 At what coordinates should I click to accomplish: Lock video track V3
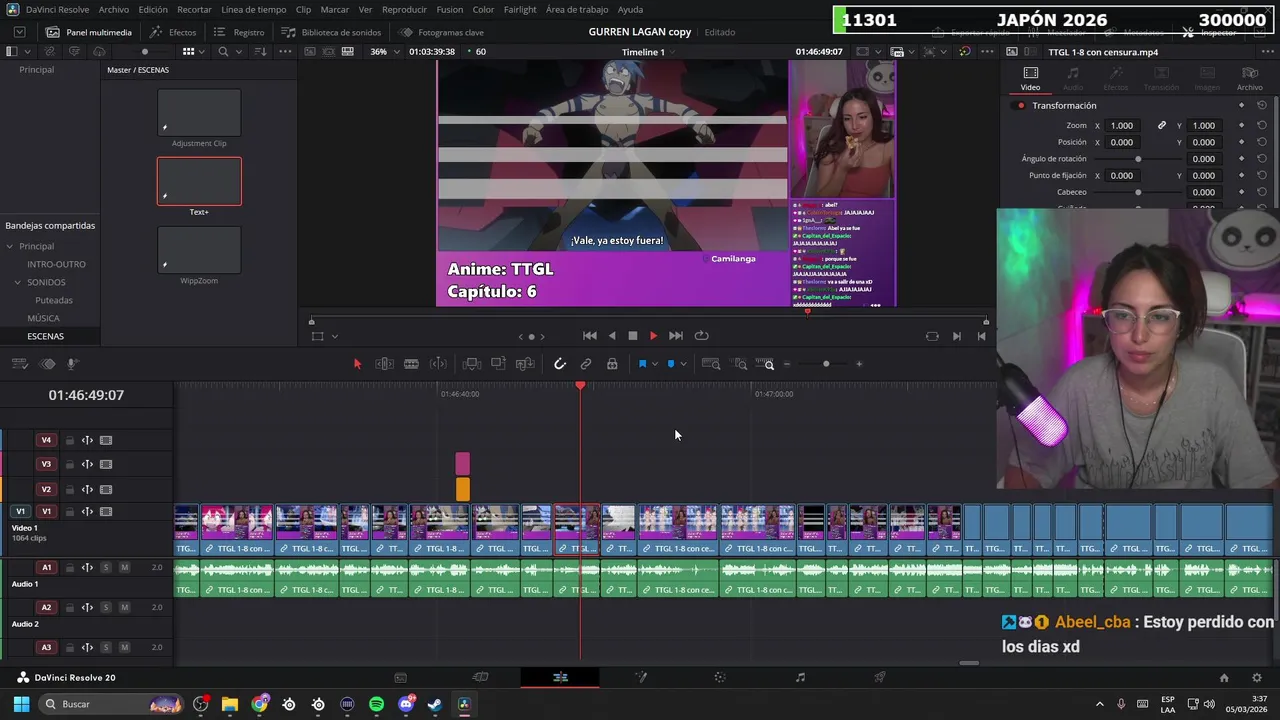pyautogui.click(x=70, y=464)
